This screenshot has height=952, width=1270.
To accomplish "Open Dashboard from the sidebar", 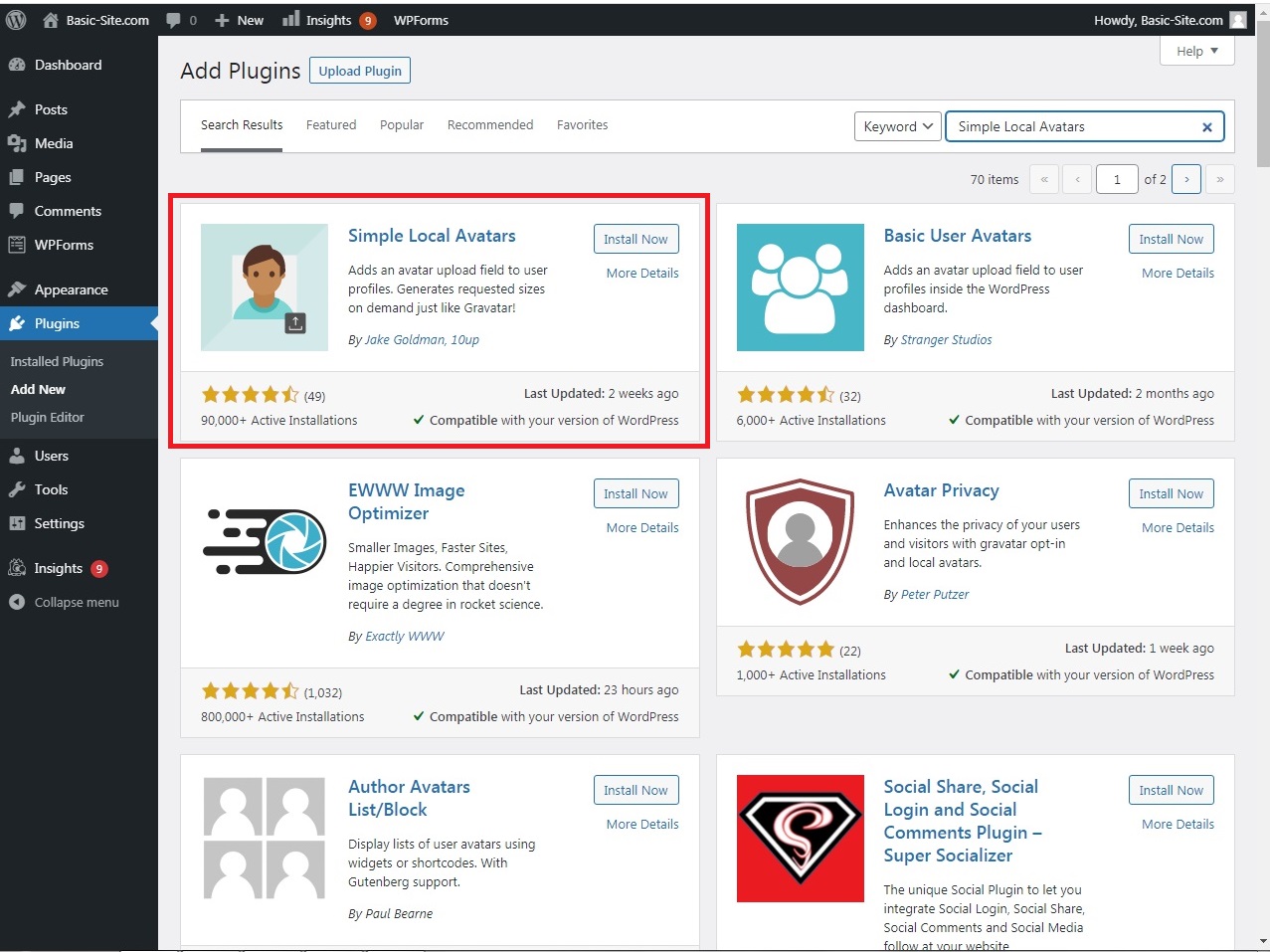I will click(68, 65).
